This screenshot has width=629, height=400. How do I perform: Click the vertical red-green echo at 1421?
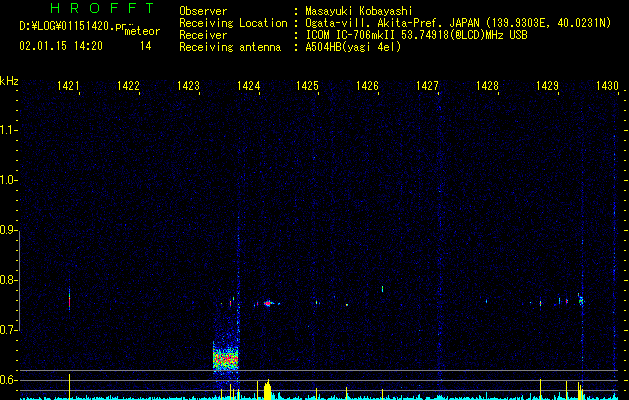click(x=69, y=299)
